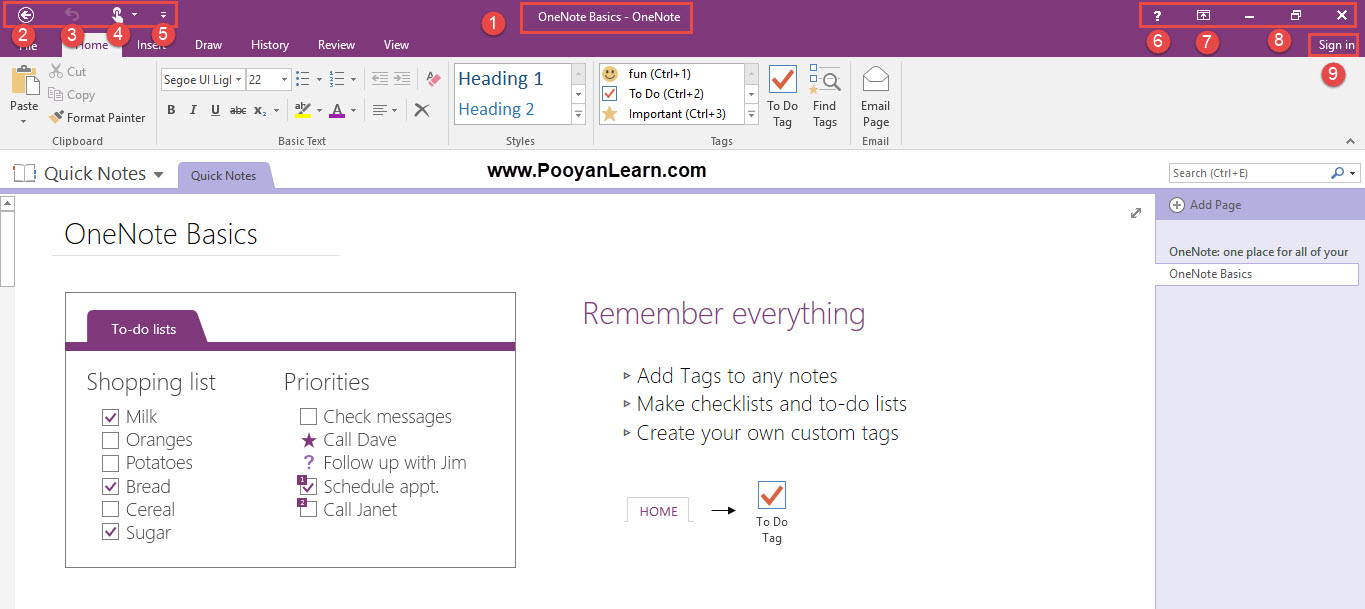Toggle the Schedule appt. checkbox

309,487
